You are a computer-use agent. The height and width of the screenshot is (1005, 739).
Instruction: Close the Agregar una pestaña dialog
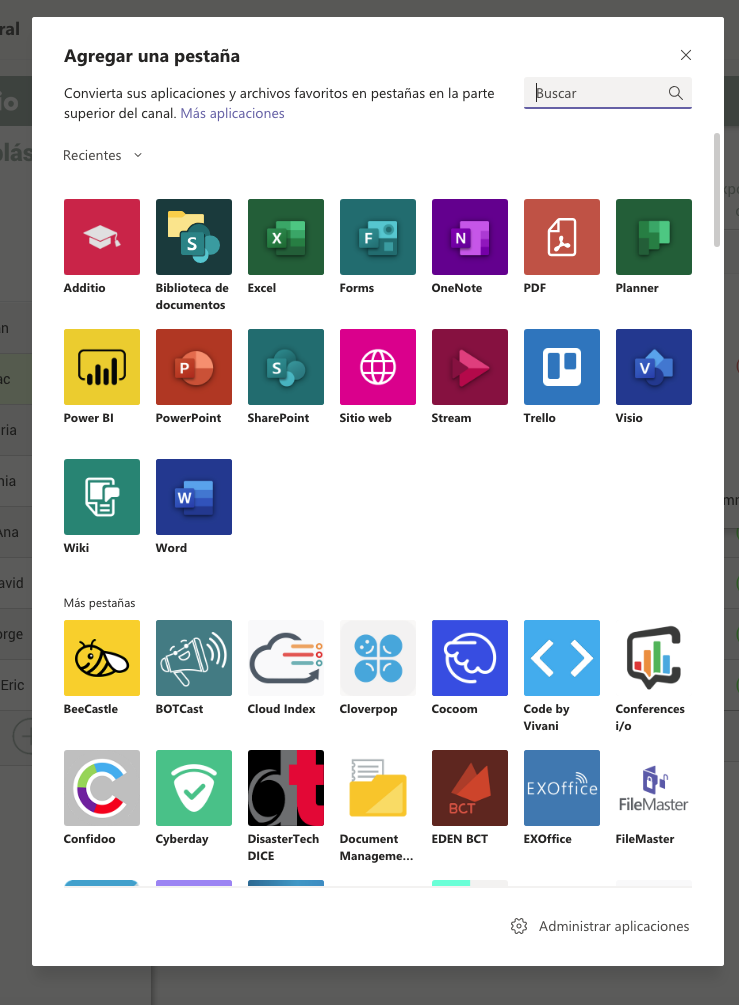pyautogui.click(x=686, y=55)
